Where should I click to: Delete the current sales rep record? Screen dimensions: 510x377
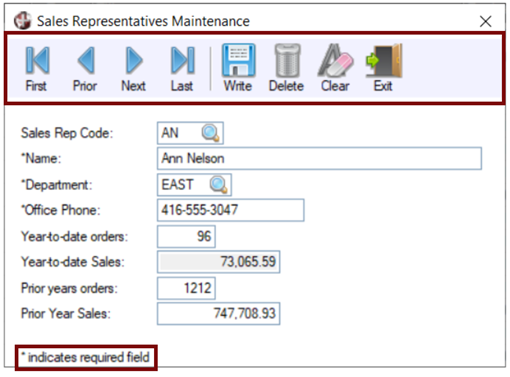click(x=286, y=69)
